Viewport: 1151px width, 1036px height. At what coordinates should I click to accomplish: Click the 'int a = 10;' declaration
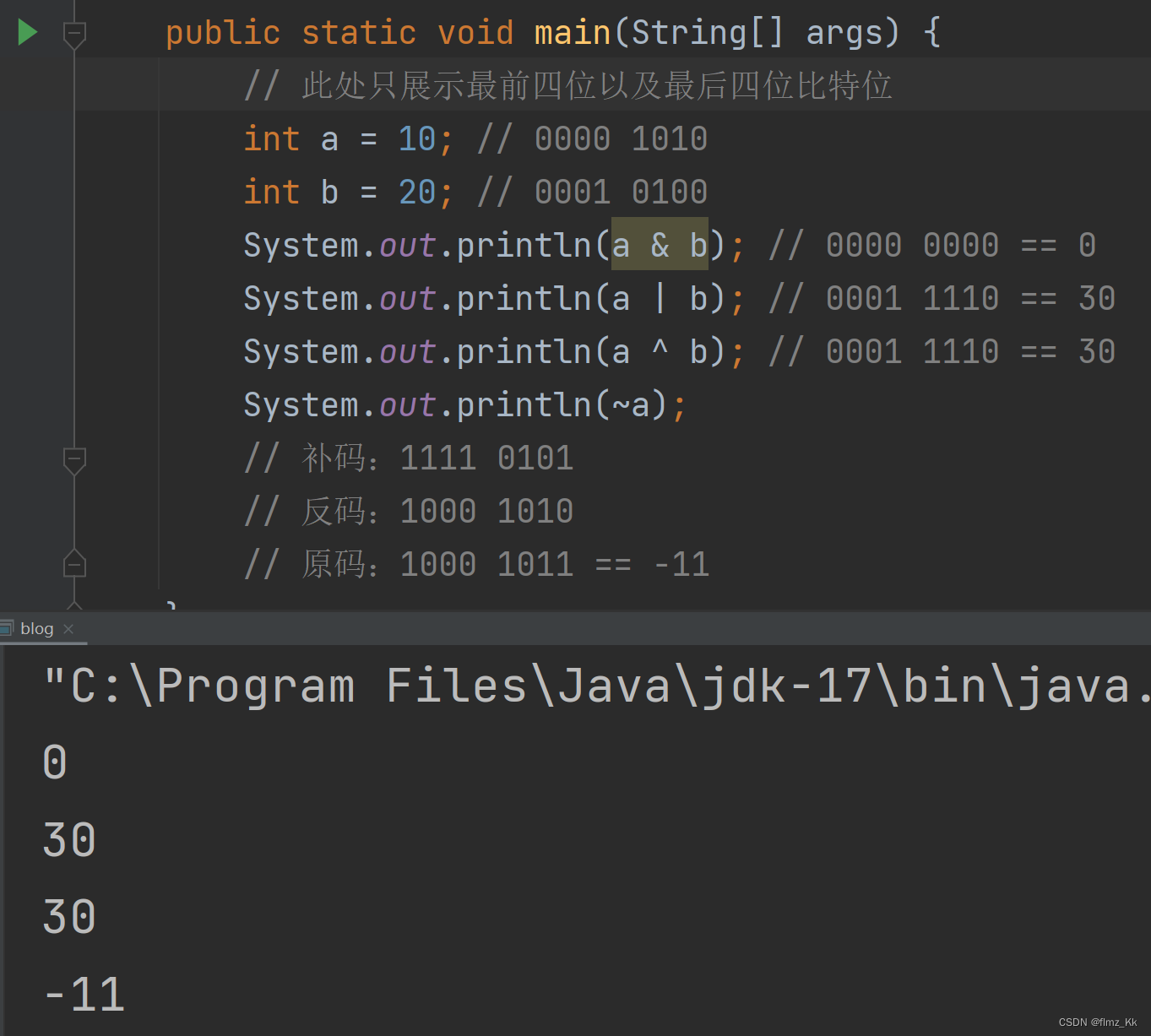click(348, 139)
